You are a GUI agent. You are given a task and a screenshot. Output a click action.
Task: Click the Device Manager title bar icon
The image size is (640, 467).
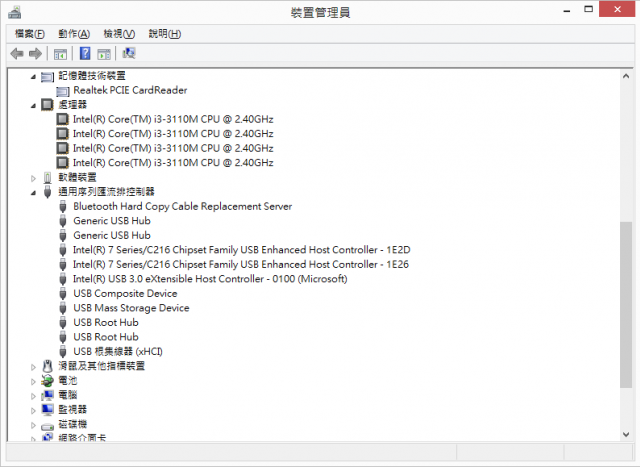[x=15, y=12]
